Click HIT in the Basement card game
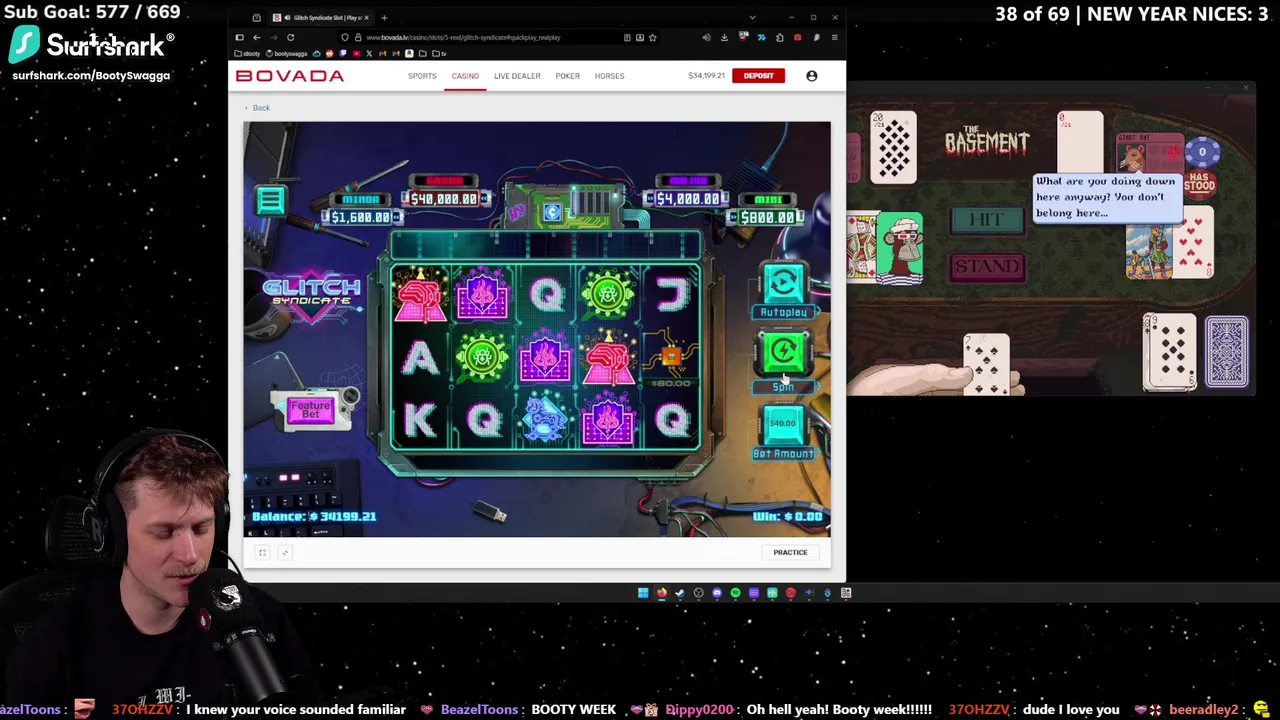 click(986, 221)
